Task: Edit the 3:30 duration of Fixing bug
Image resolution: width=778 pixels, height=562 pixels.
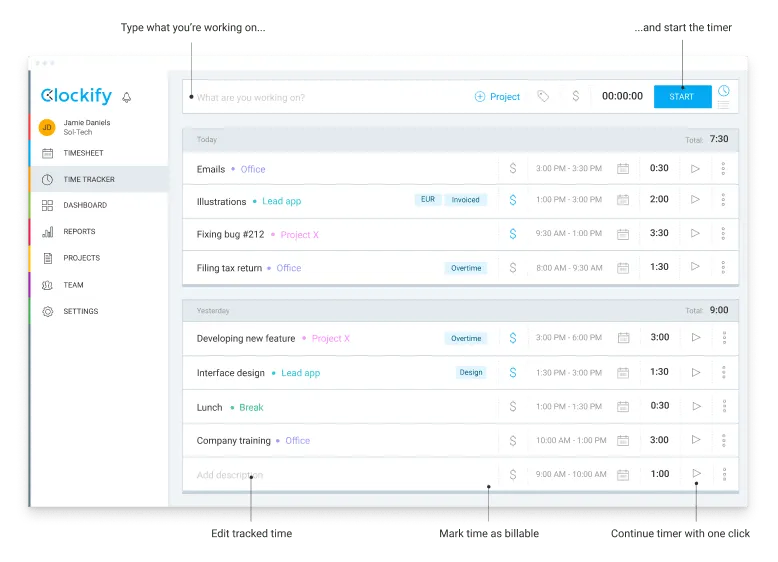Action: (x=659, y=233)
